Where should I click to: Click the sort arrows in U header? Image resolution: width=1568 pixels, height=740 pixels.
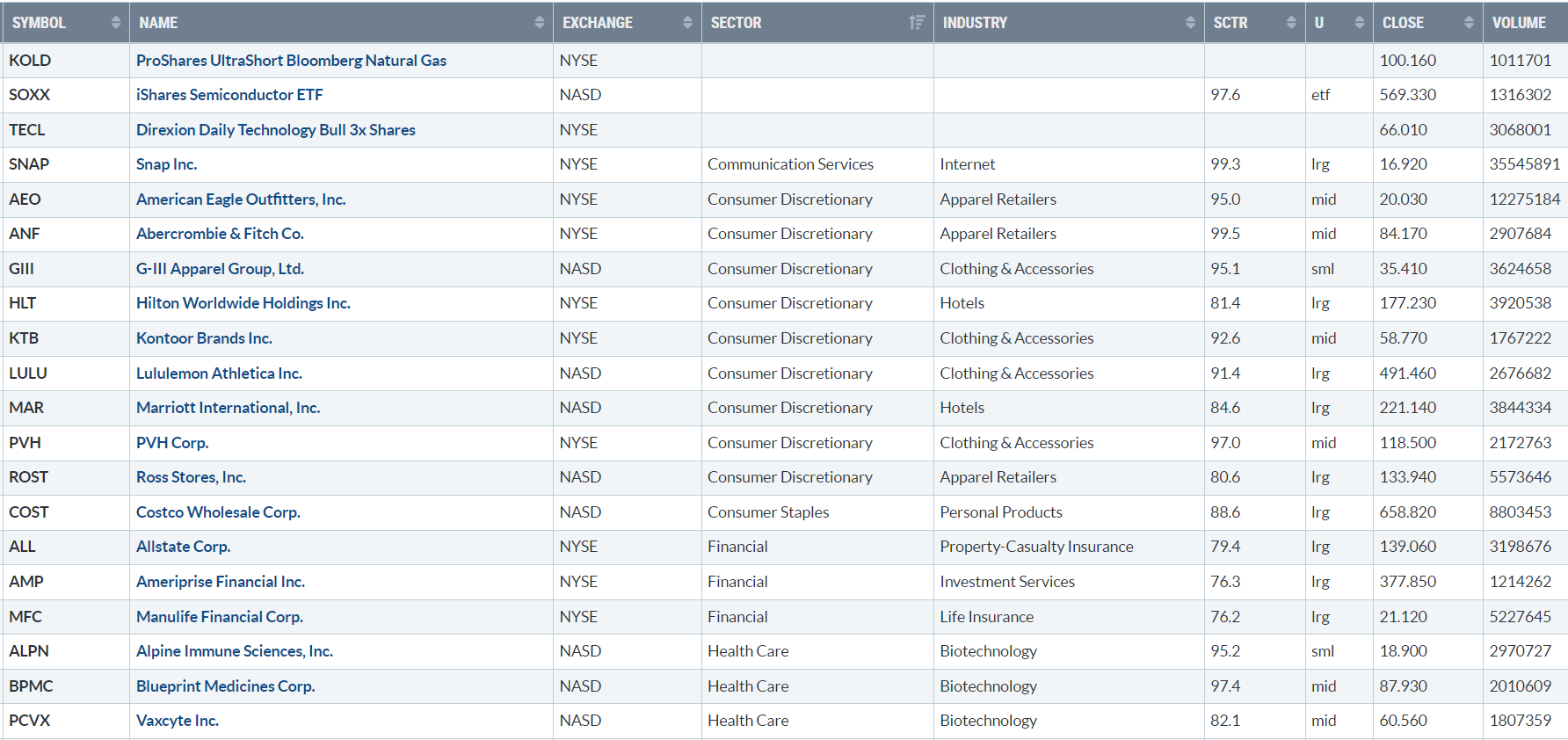click(x=1359, y=23)
